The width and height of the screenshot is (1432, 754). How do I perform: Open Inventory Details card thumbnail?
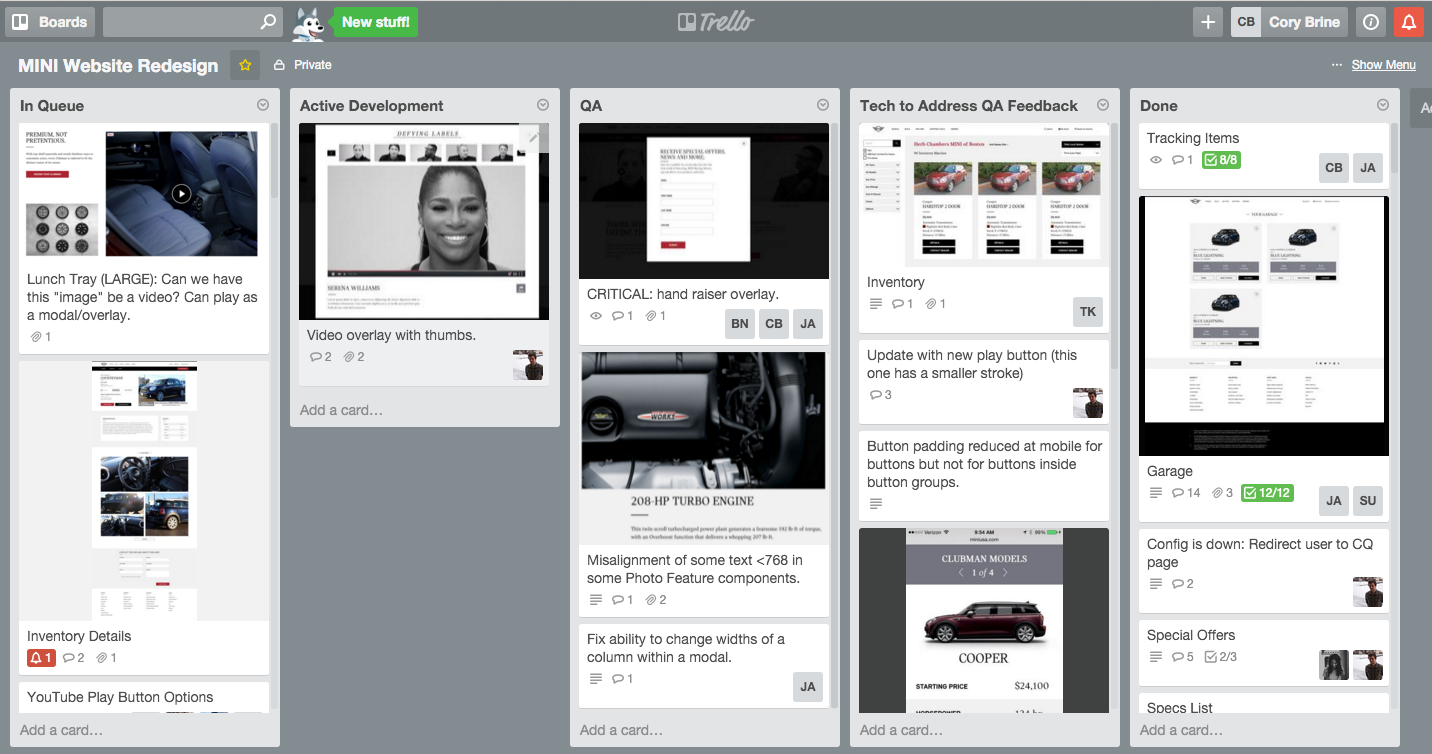(144, 491)
